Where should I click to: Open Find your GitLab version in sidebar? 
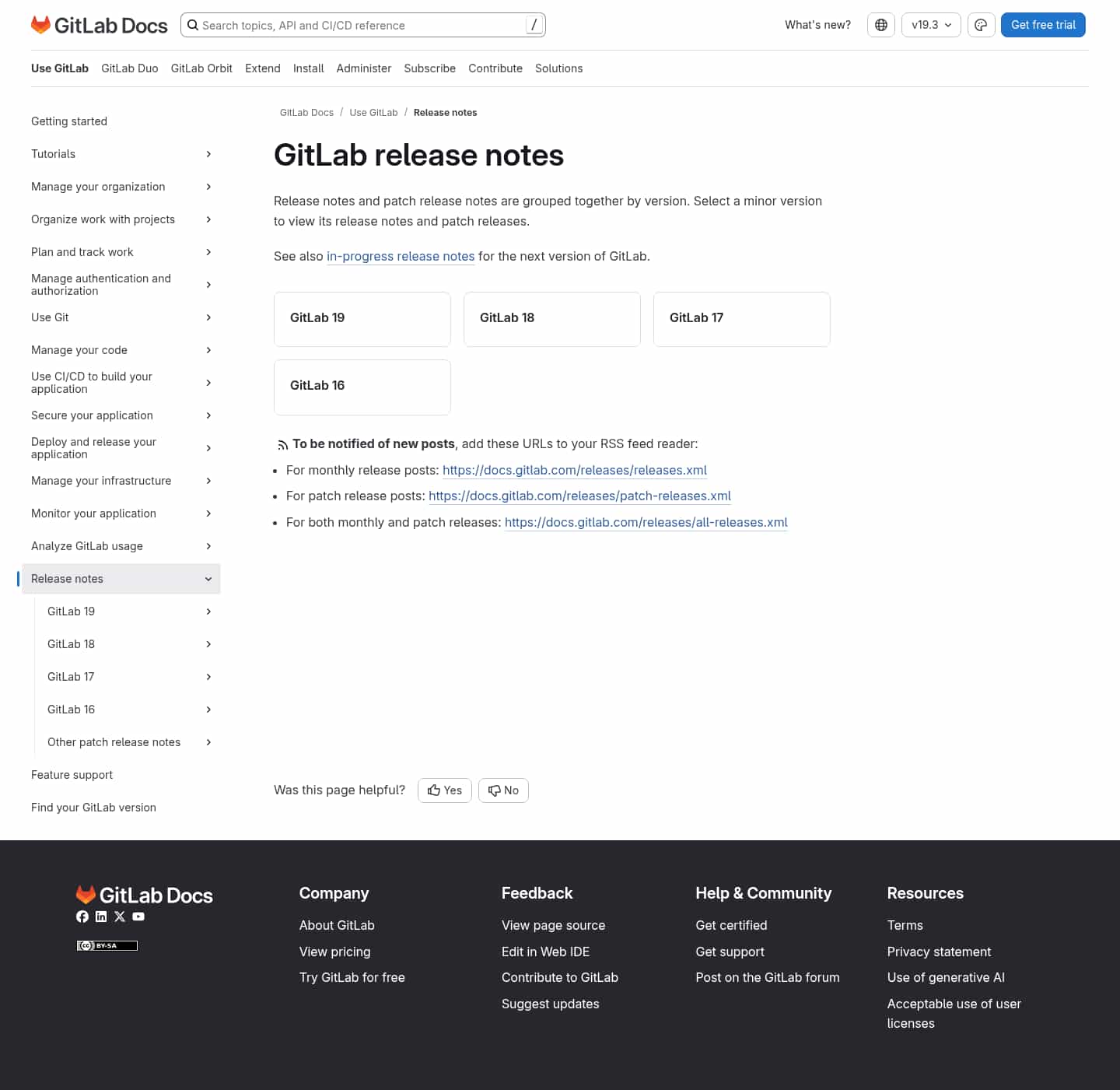[x=93, y=808]
